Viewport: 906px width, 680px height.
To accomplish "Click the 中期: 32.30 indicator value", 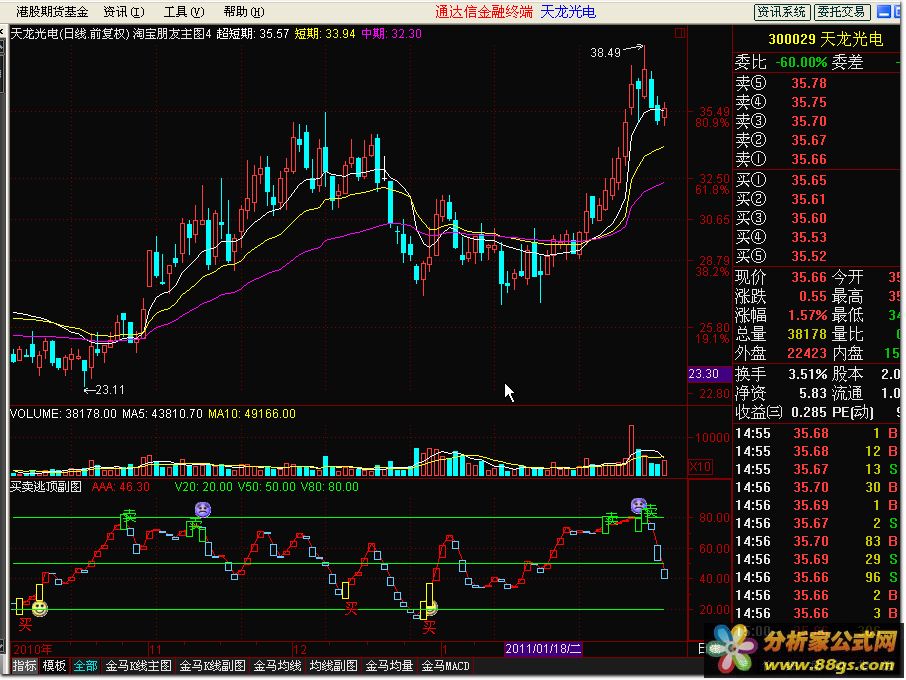I will coord(391,34).
